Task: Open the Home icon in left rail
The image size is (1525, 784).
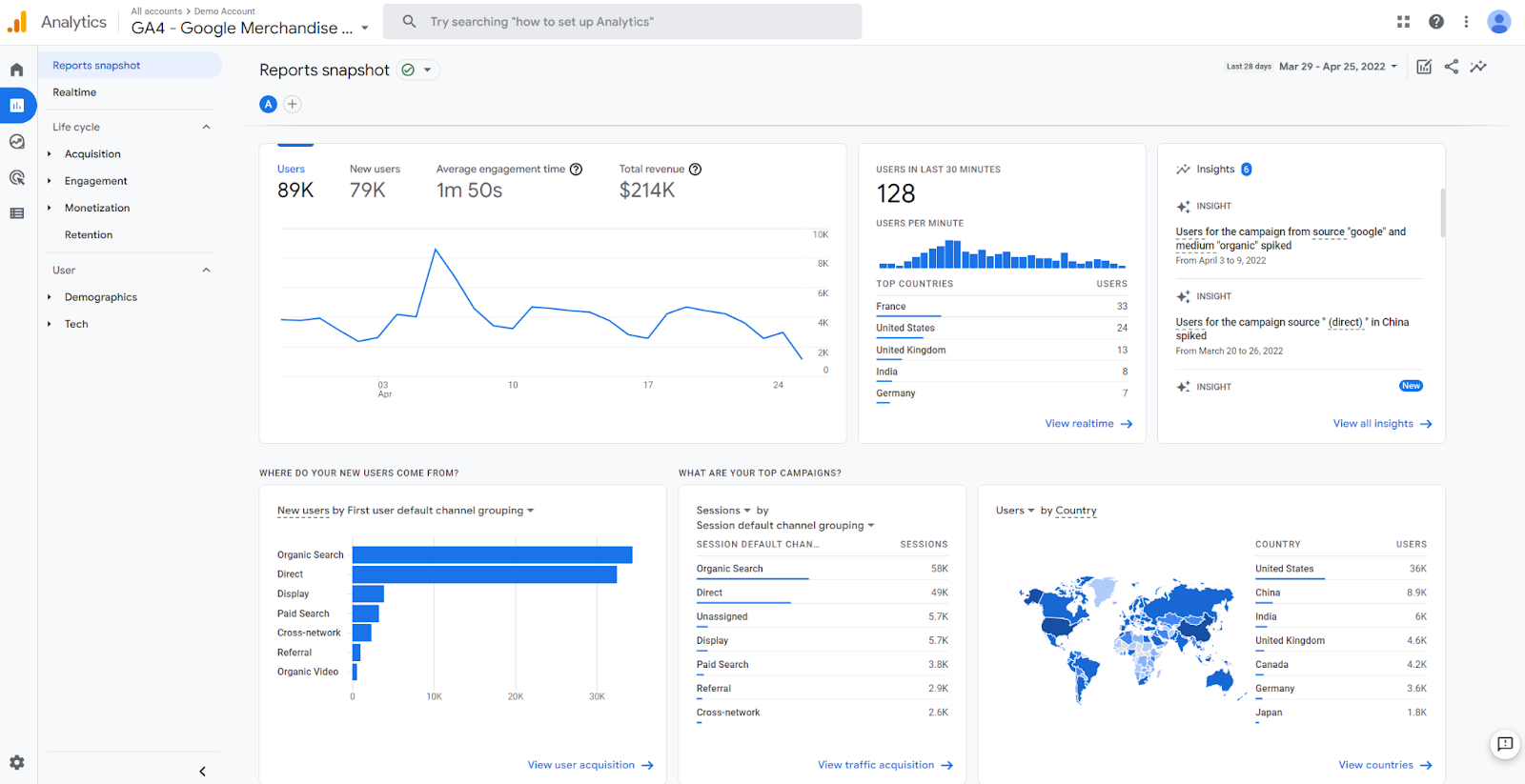Action: [x=16, y=70]
